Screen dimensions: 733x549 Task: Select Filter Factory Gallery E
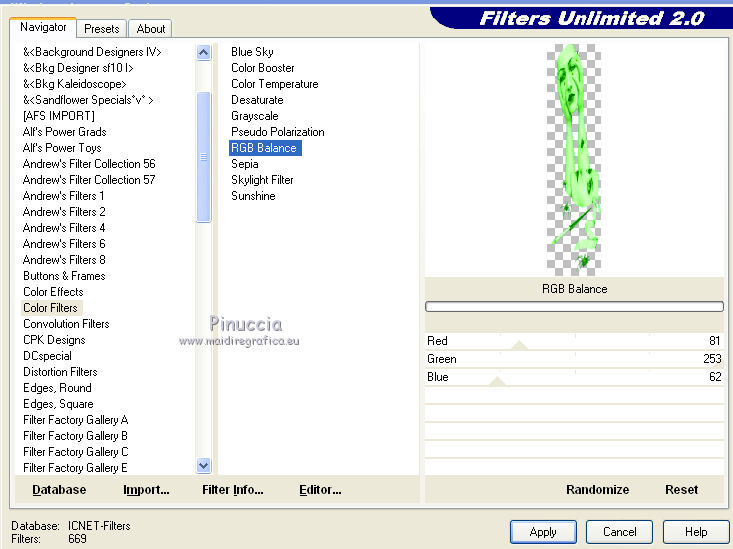[75, 468]
